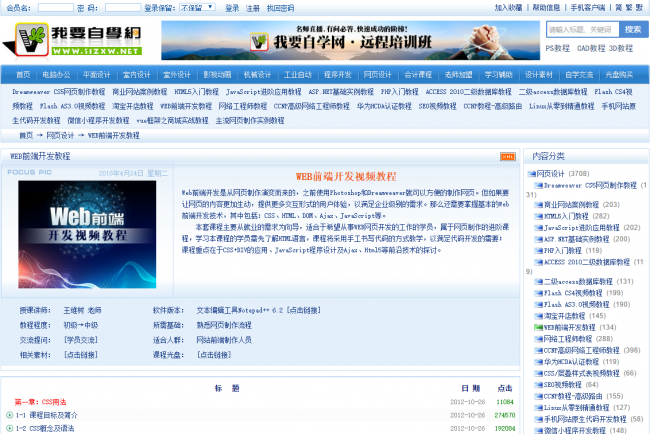Click folder icon beside CCNP高级网络工程师教程 (398)

click(538, 351)
